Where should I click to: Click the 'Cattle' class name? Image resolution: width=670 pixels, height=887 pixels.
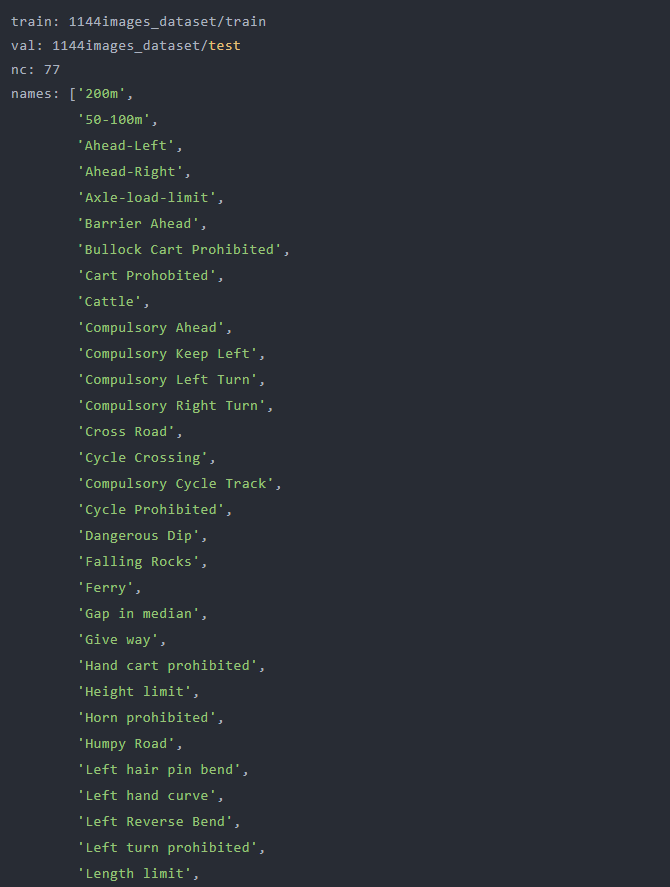coord(109,302)
